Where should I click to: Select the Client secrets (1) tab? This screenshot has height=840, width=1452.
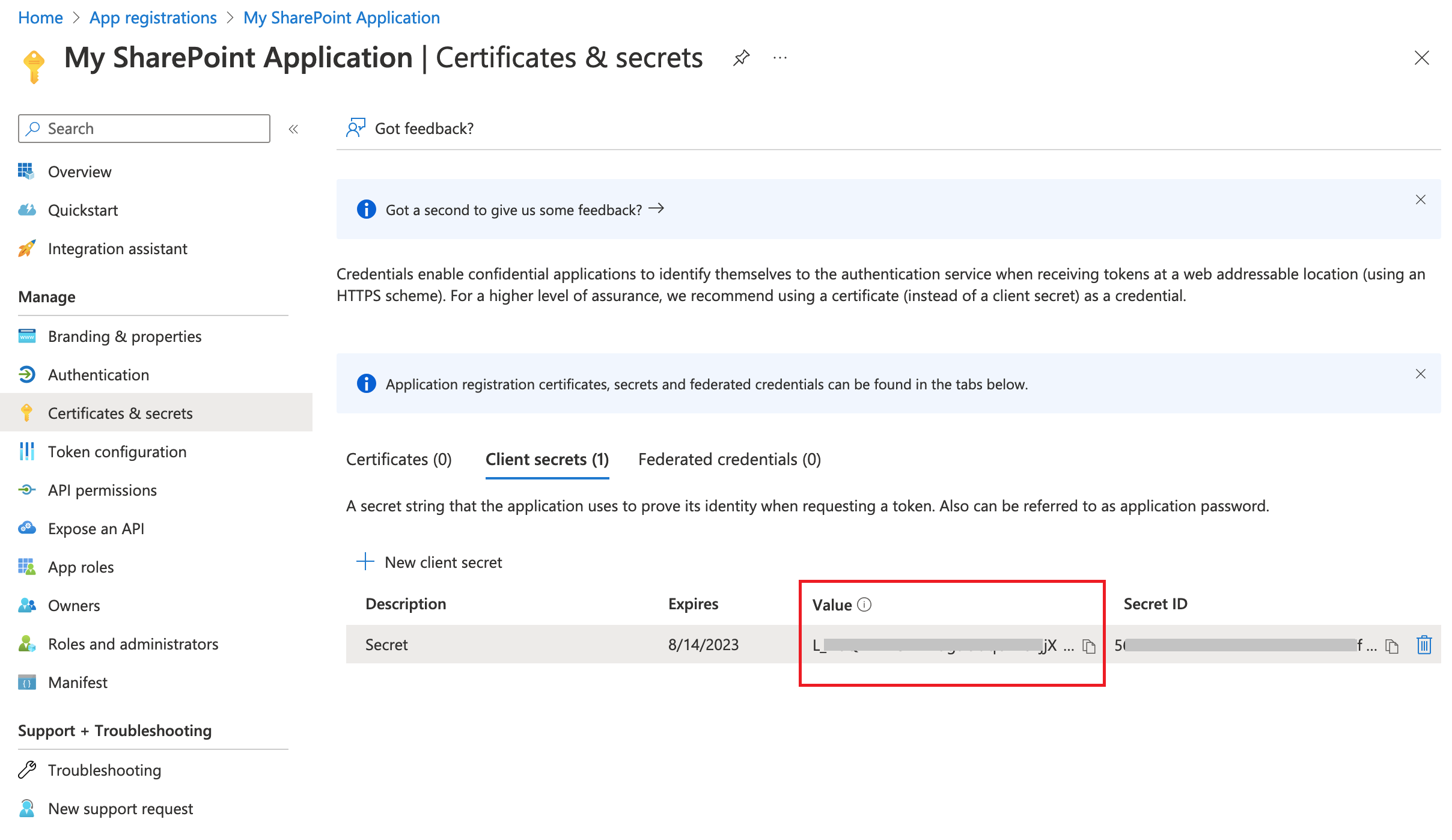pyautogui.click(x=547, y=460)
